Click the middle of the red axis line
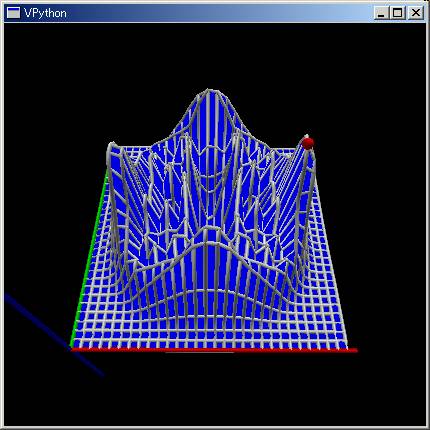Image resolution: width=430 pixels, height=430 pixels. click(x=214, y=350)
